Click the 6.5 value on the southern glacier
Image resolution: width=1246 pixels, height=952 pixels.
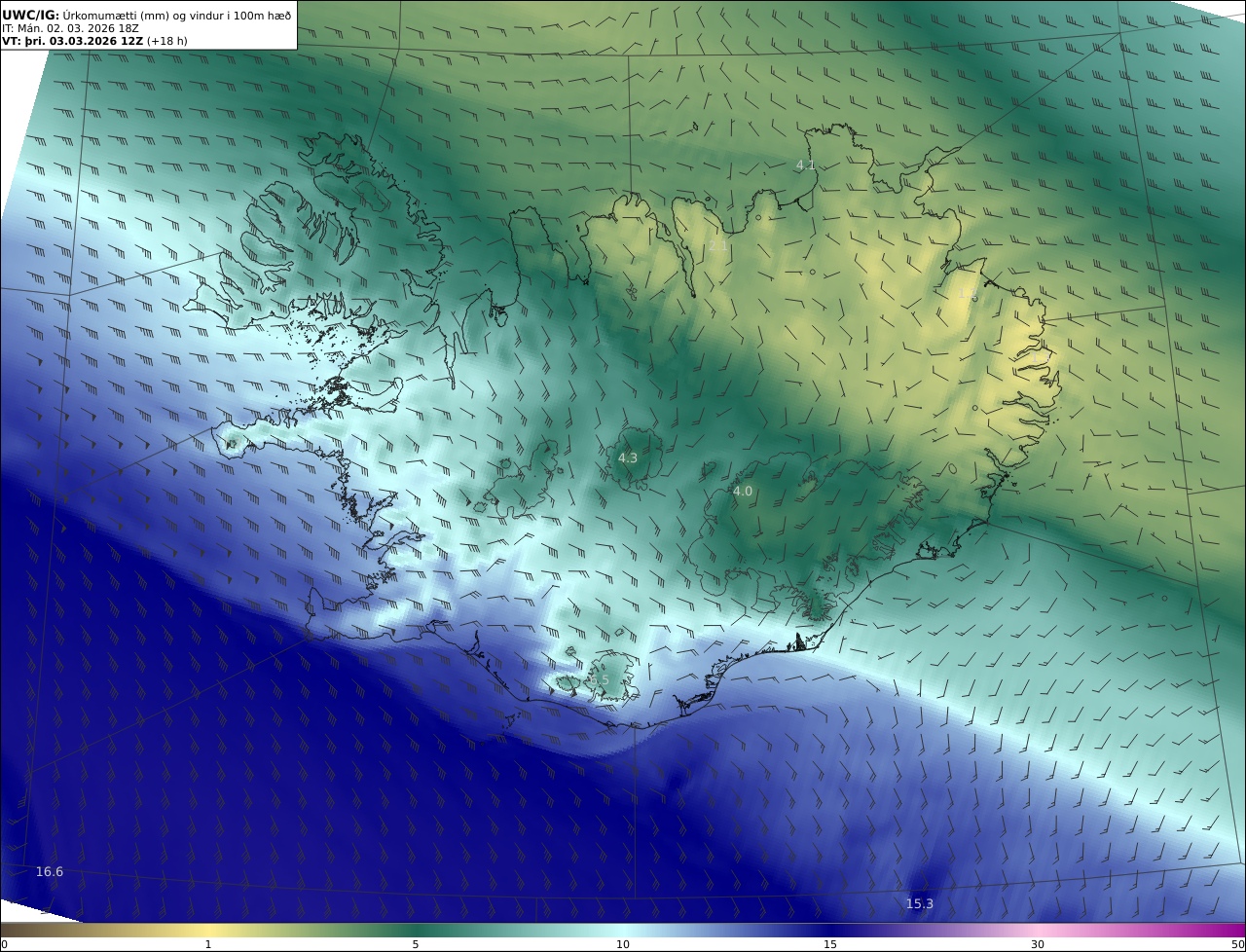599,680
